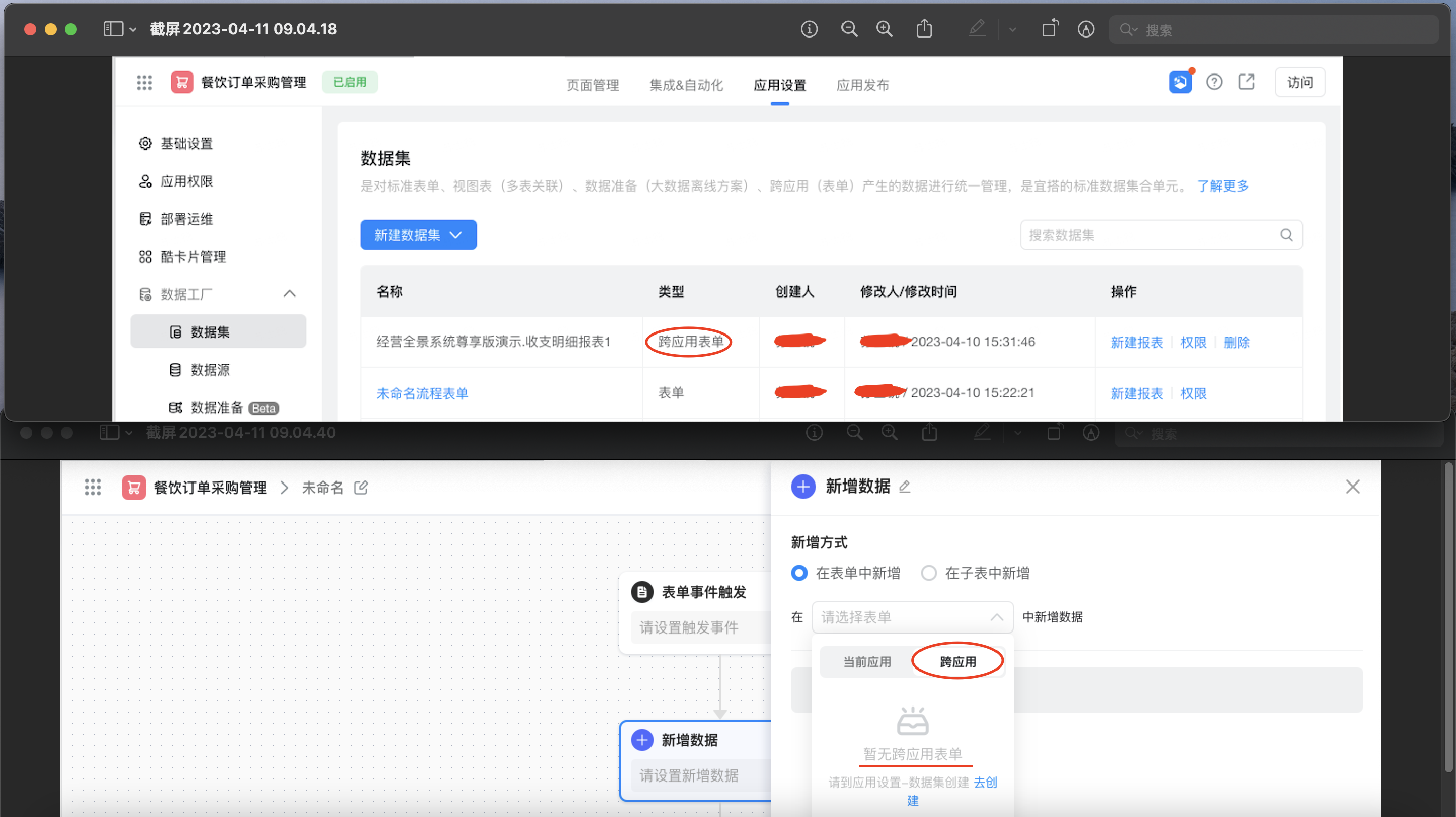This screenshot has width=1456, height=817.
Task: Open markup pen options dropdown in front window
Action: click(x=1012, y=29)
